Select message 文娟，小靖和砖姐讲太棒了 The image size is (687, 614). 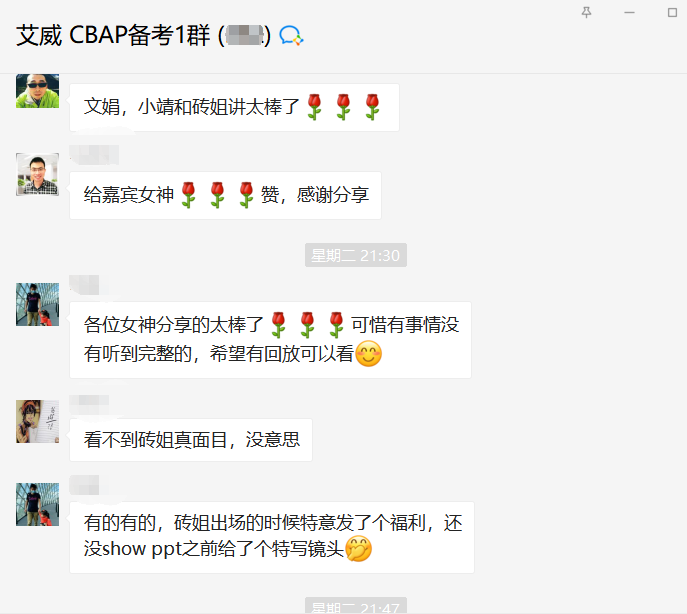pos(234,107)
